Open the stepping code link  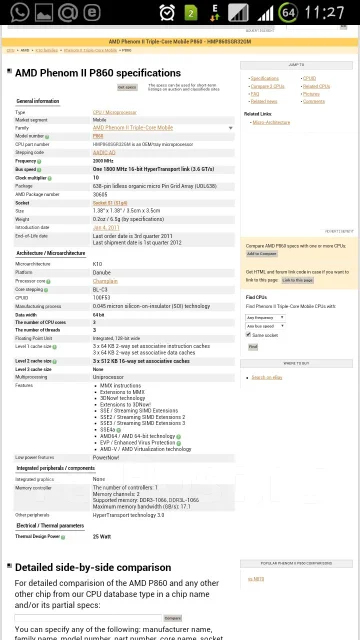point(104,153)
